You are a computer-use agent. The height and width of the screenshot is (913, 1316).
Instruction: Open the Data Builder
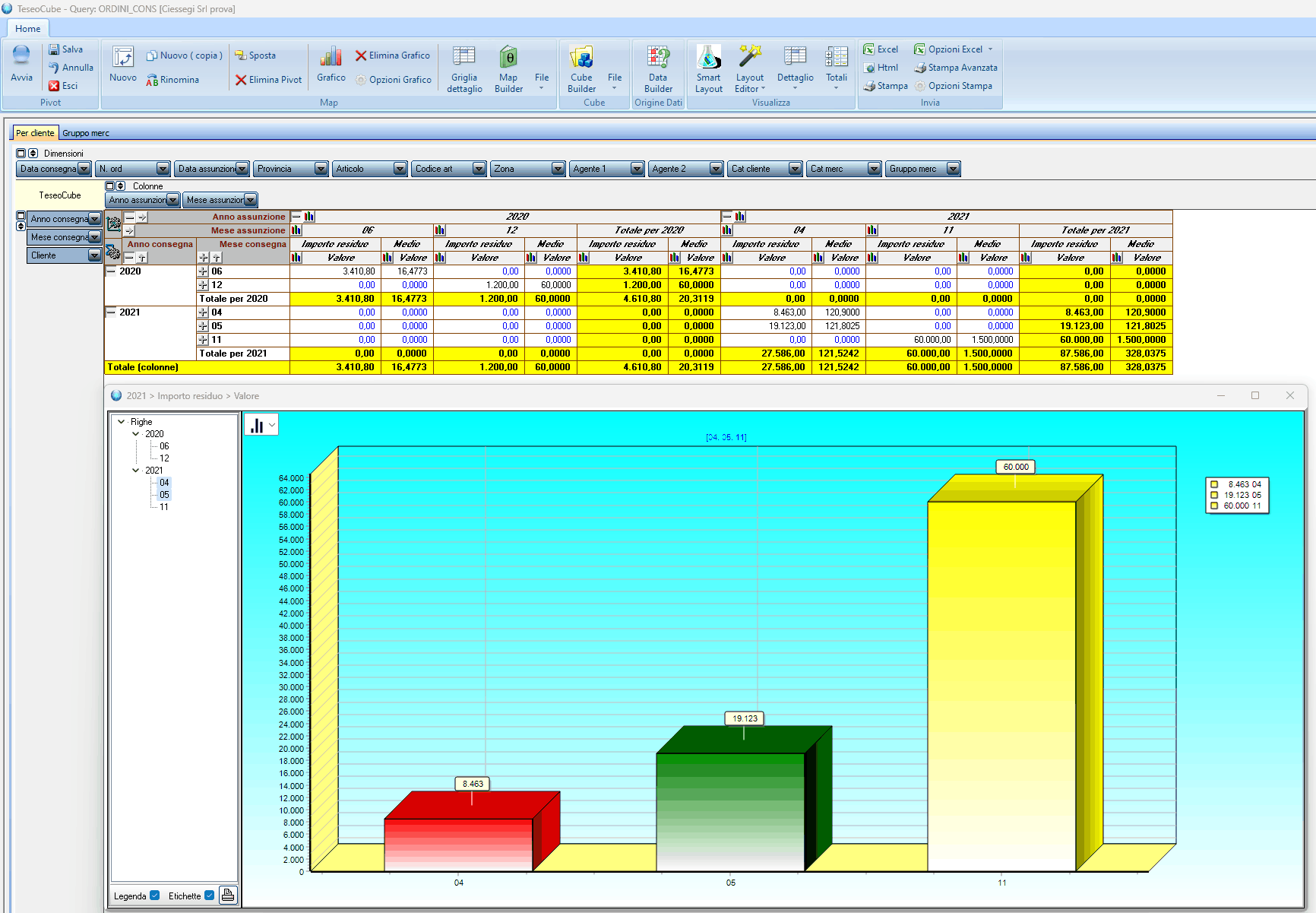[x=658, y=68]
